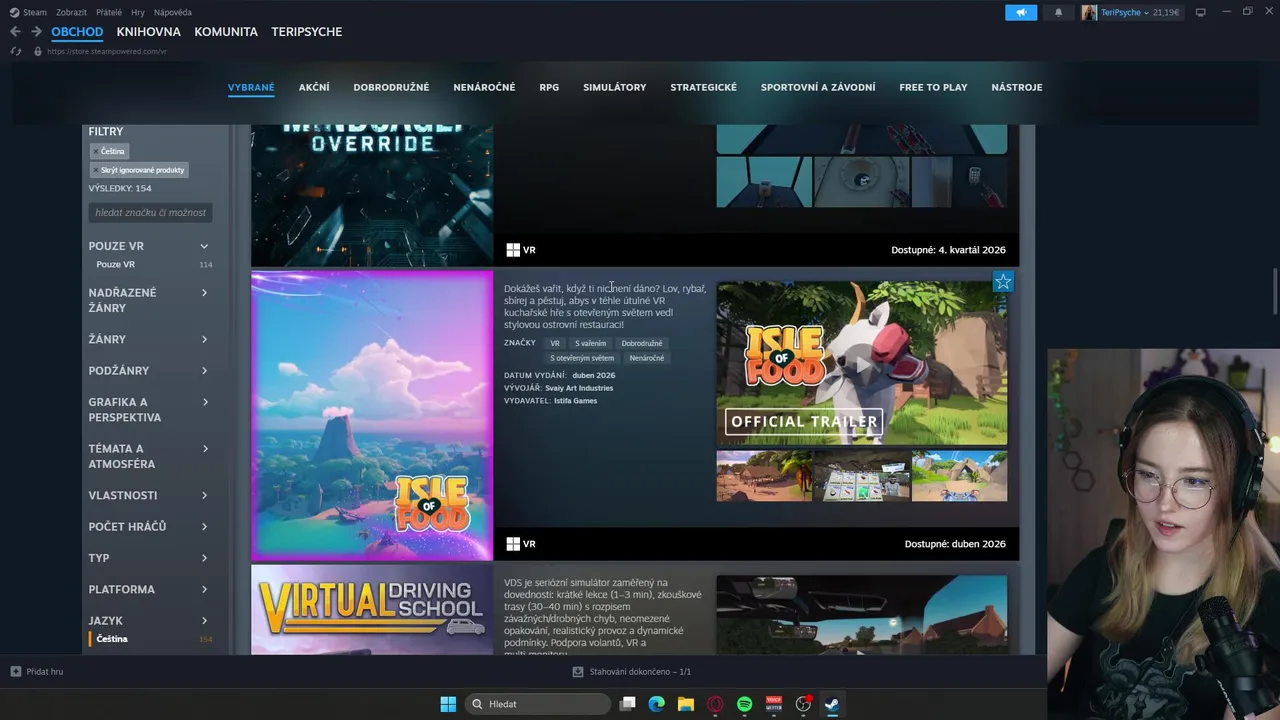Select the NENÁROČNÉ category tab
The height and width of the screenshot is (720, 1280).
pos(484,87)
